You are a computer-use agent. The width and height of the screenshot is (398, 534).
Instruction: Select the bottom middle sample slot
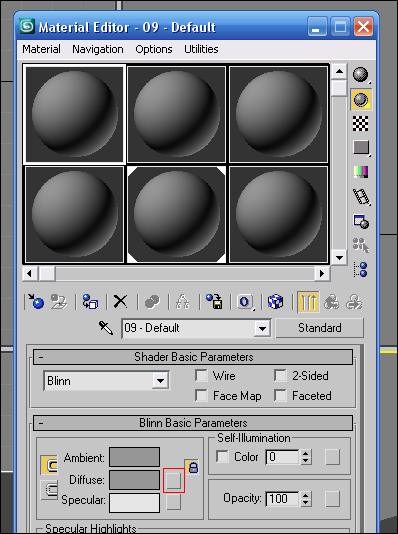pos(176,214)
